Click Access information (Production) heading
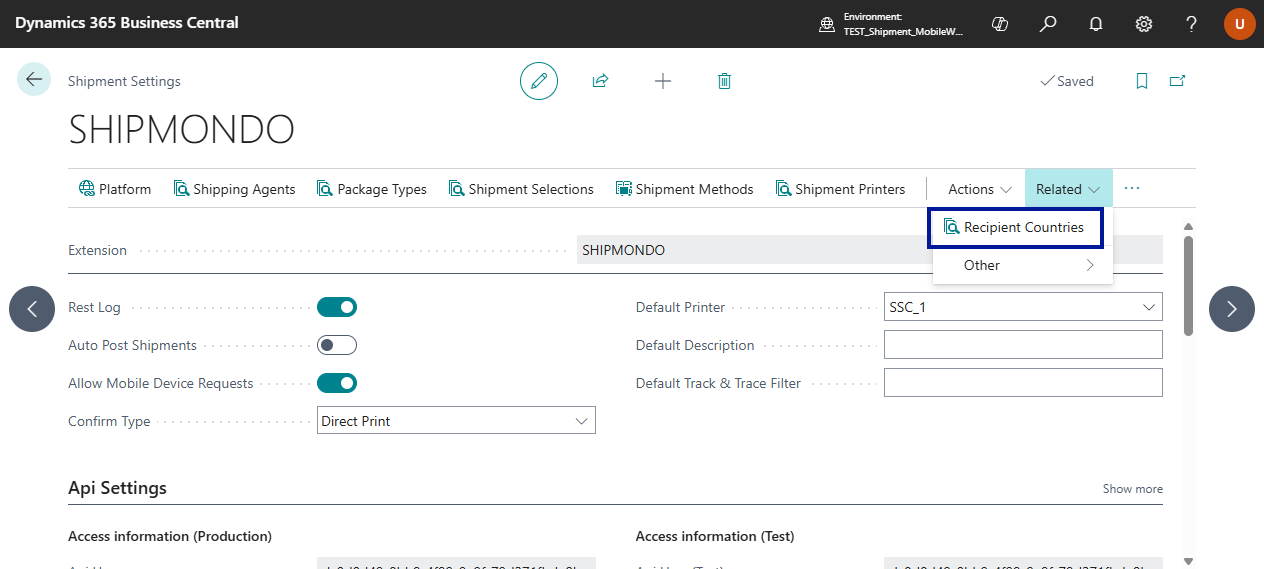This screenshot has height=569, width=1264. coord(170,536)
